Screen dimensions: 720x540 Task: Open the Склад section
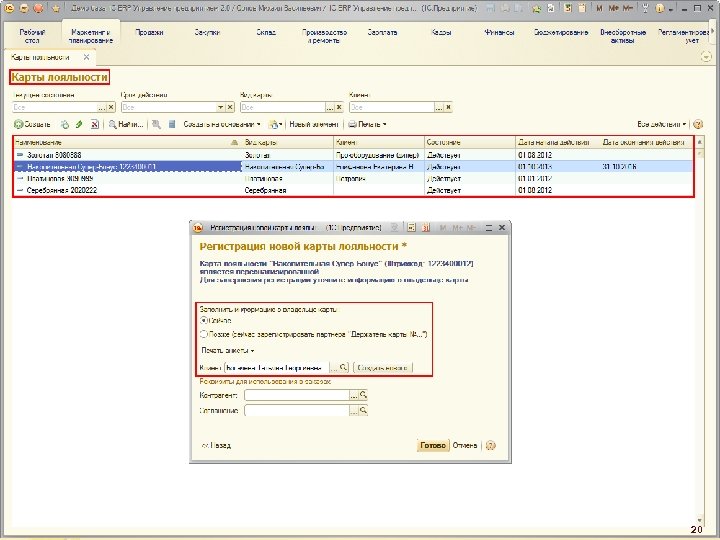266,33
